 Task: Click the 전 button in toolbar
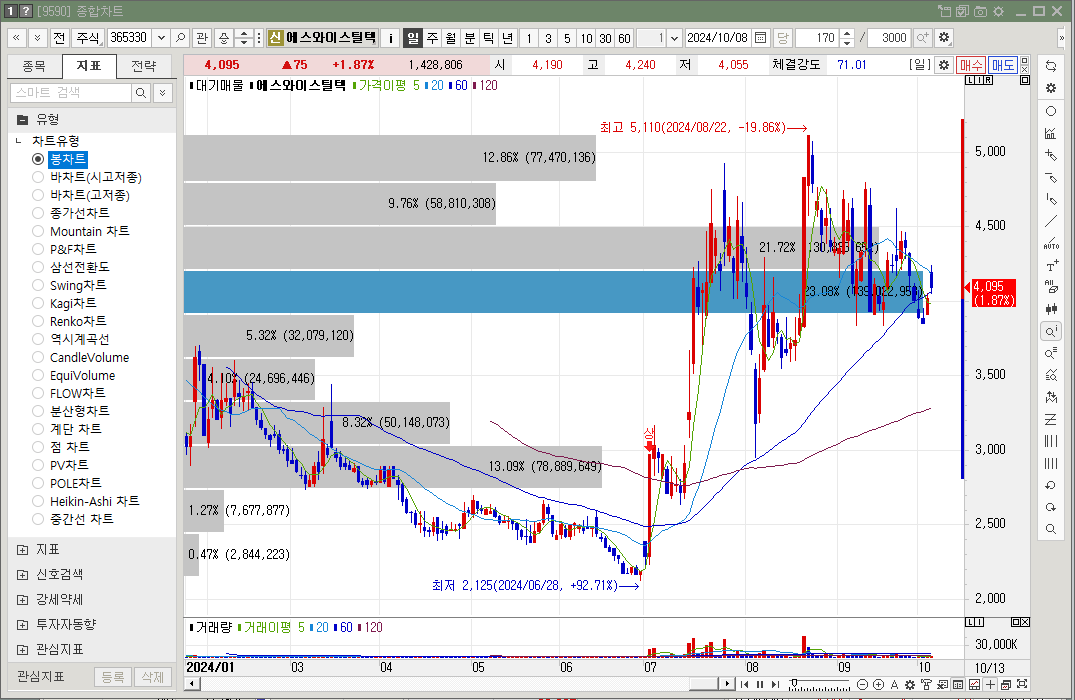[x=59, y=38]
